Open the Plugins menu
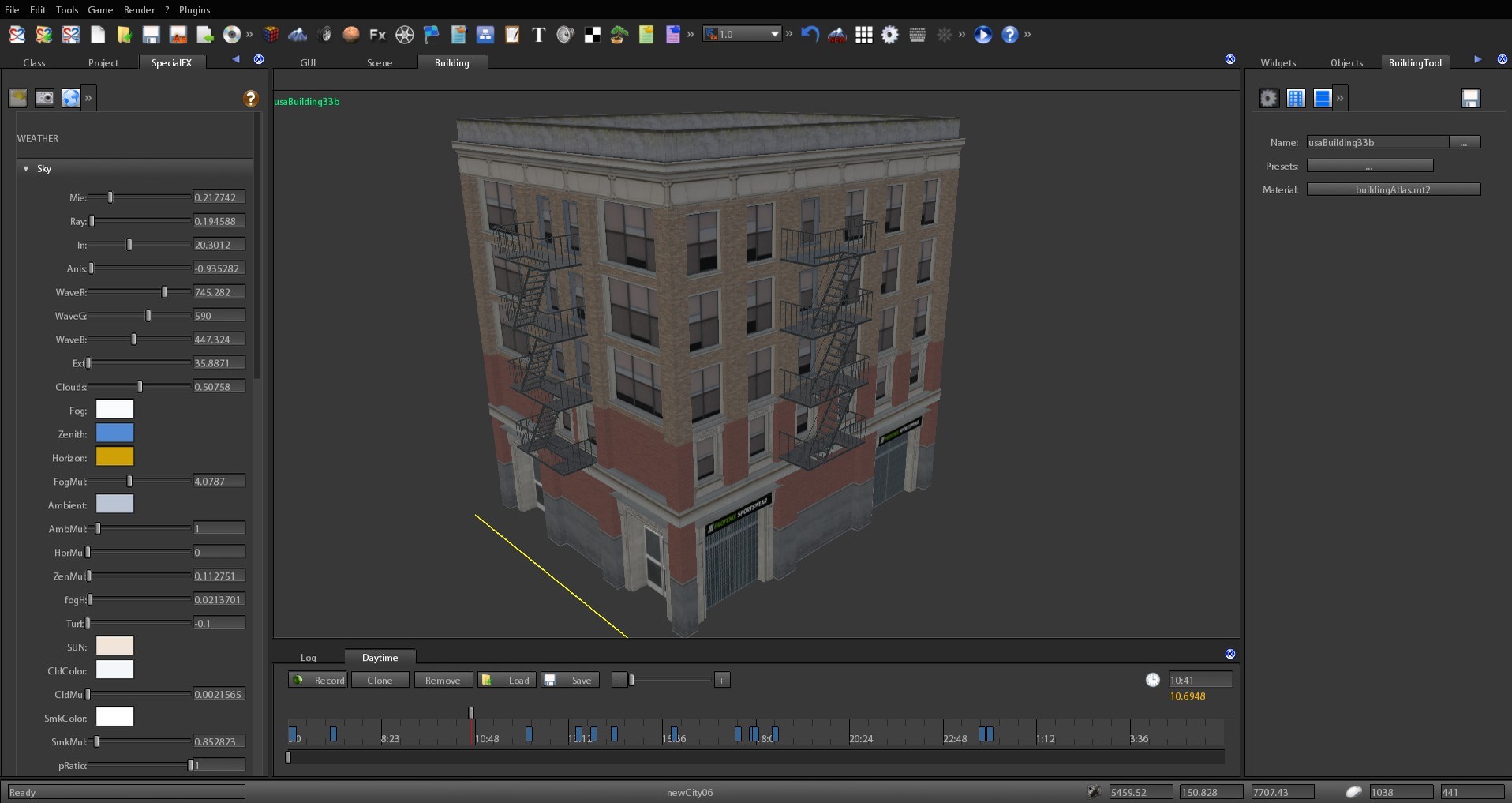 [x=194, y=9]
